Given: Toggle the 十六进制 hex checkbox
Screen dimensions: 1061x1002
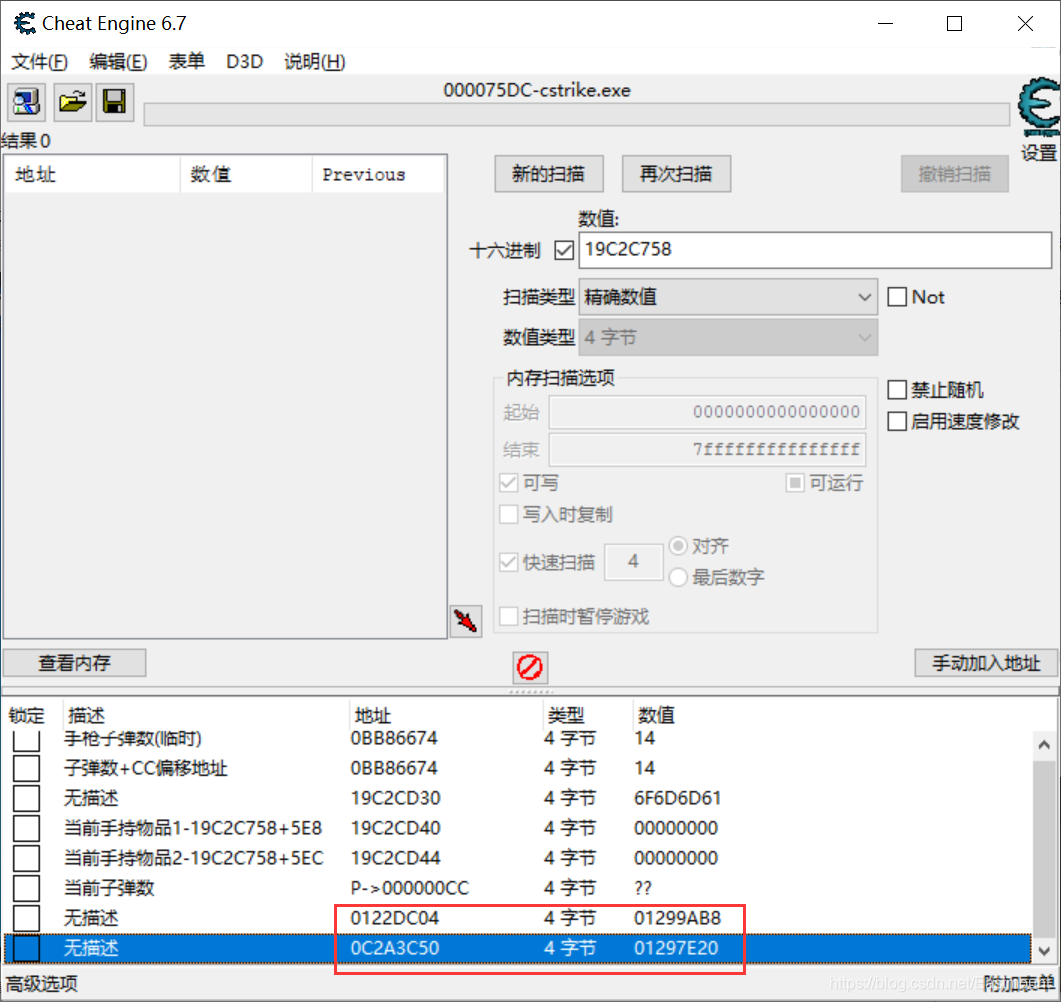Looking at the screenshot, I should (x=563, y=250).
